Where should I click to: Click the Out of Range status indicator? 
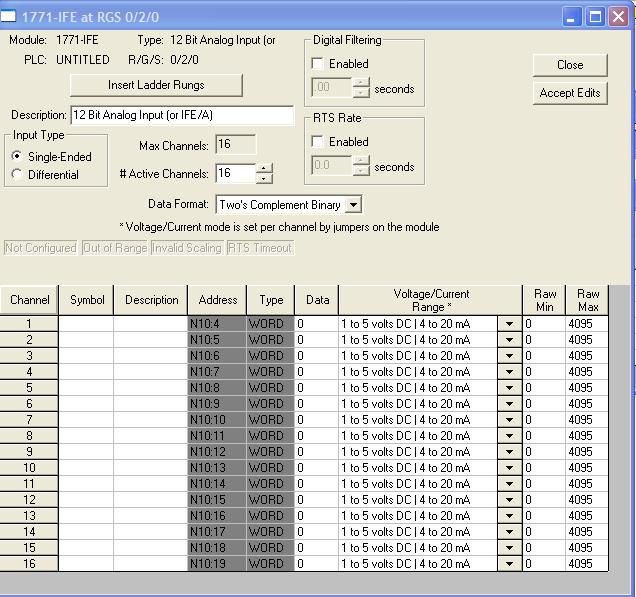(115, 248)
